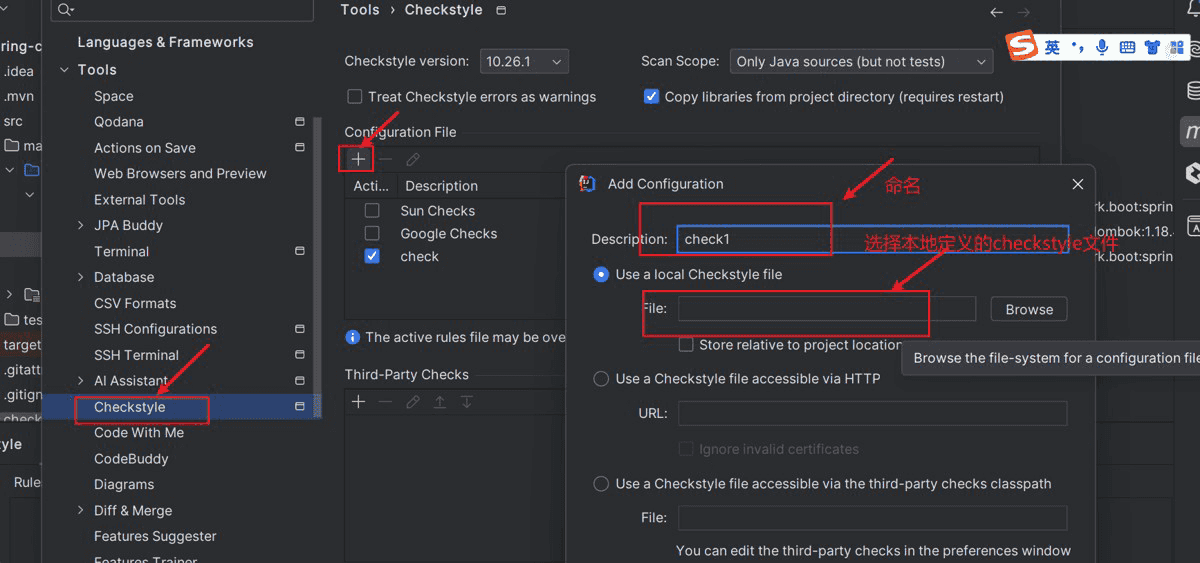Select Use a Checkstyle file via HTTP
Viewport: 1200px width, 563px height.
(601, 379)
